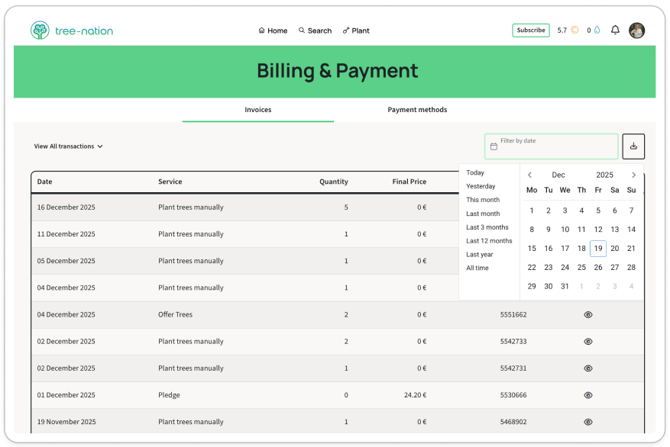Screen dimensions: 670x447
Task: View invoice 5542733 with eye icon
Action: pyautogui.click(x=588, y=342)
